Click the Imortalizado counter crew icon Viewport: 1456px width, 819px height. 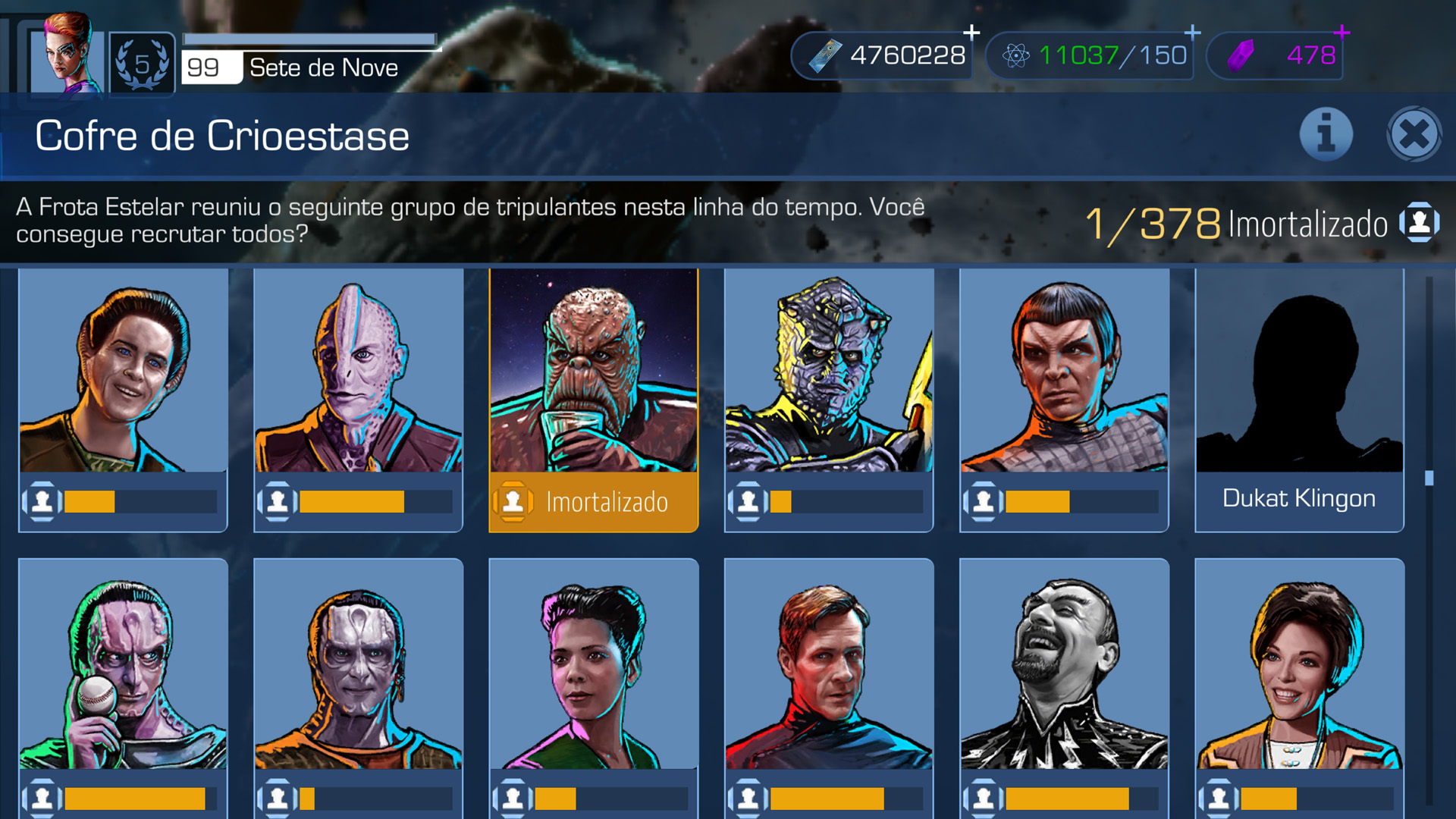point(1419,223)
